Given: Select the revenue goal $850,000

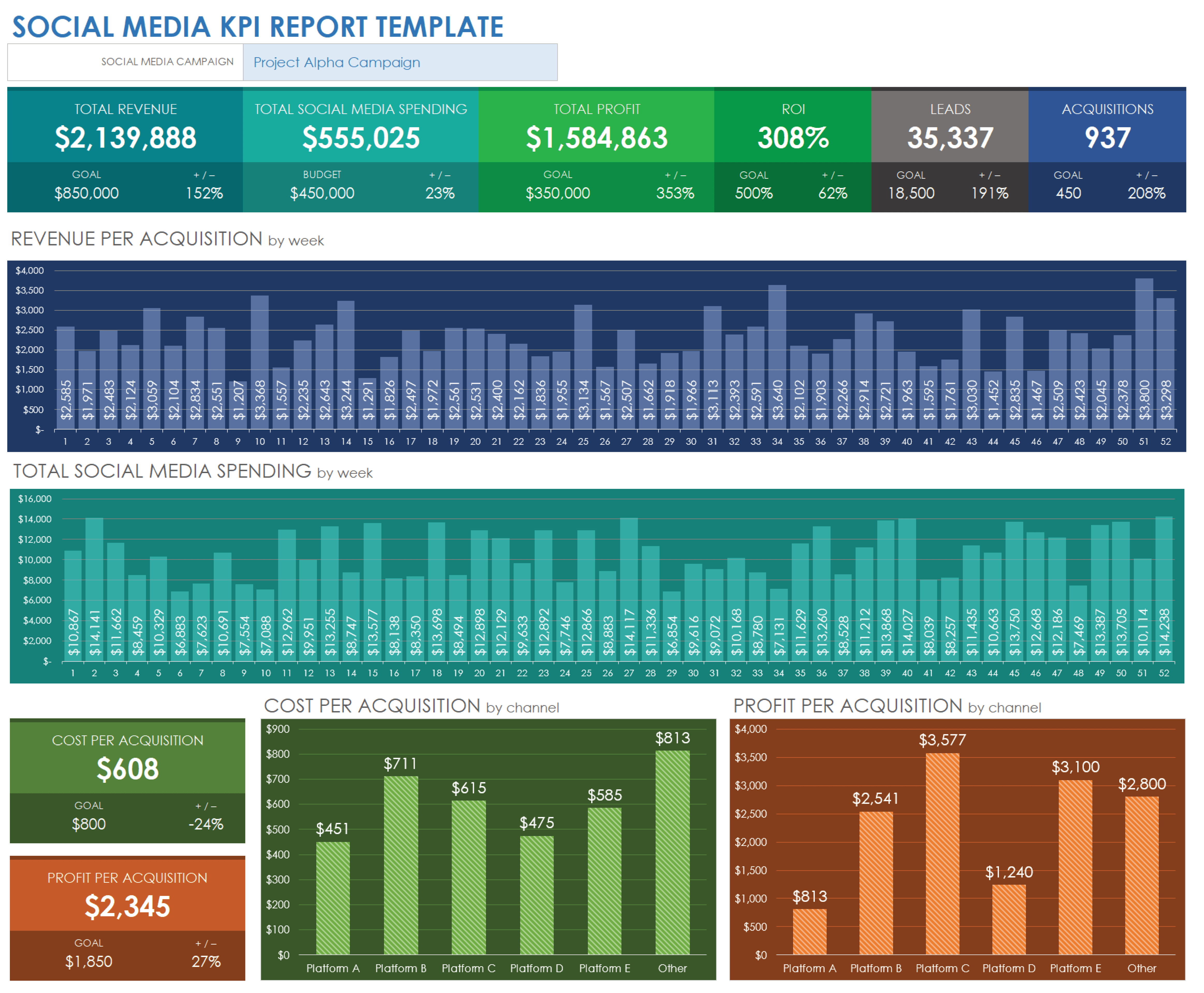Looking at the screenshot, I should 86,193.
